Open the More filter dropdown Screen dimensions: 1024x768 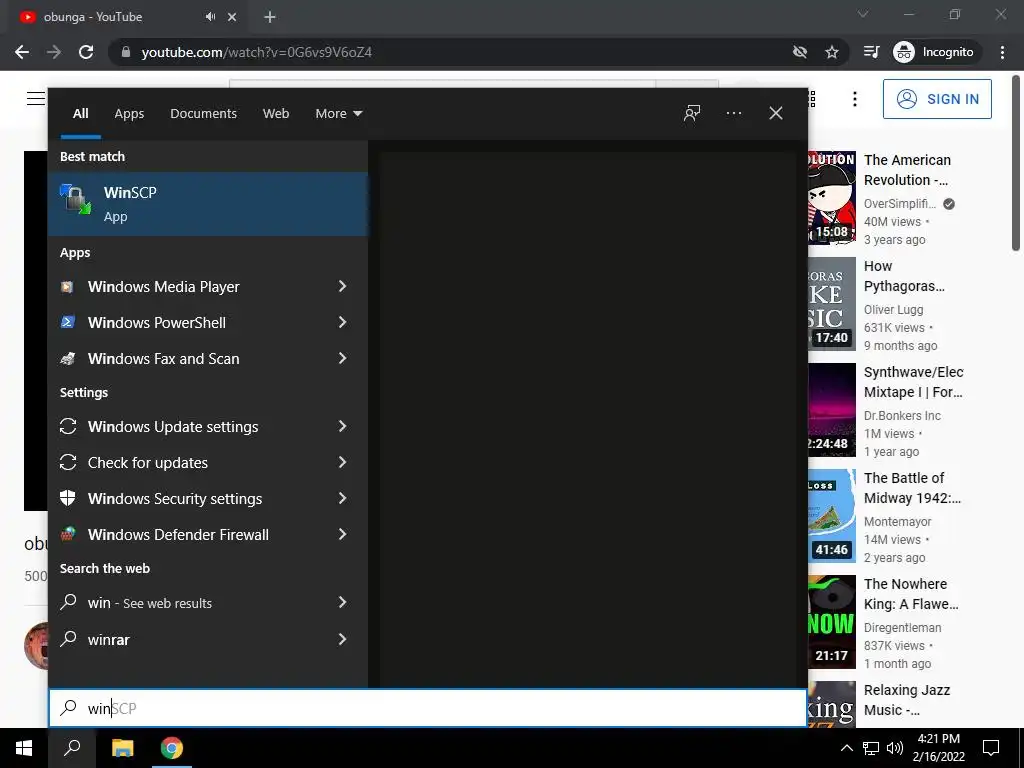tap(338, 114)
